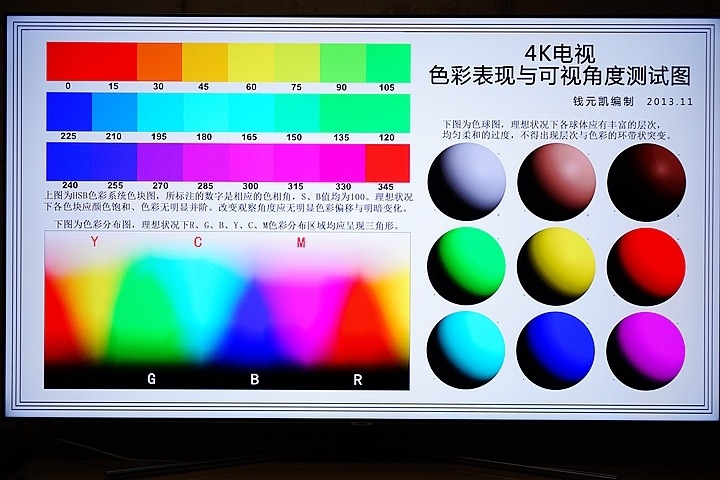Select the green color block labeled 105

pyautogui.click(x=388, y=63)
